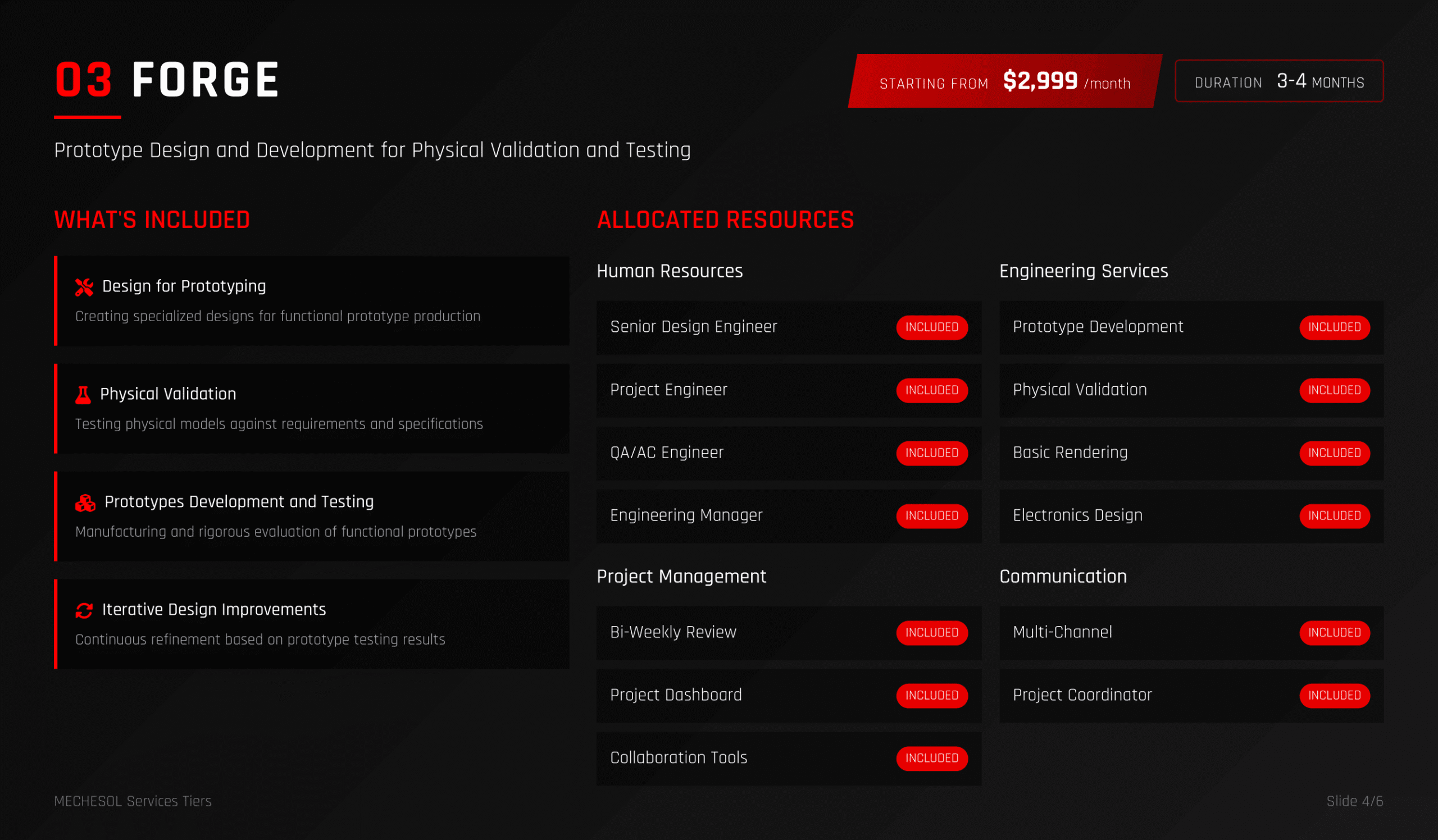
Task: Click the Starting From $2,999 price banner
Action: [x=1004, y=81]
